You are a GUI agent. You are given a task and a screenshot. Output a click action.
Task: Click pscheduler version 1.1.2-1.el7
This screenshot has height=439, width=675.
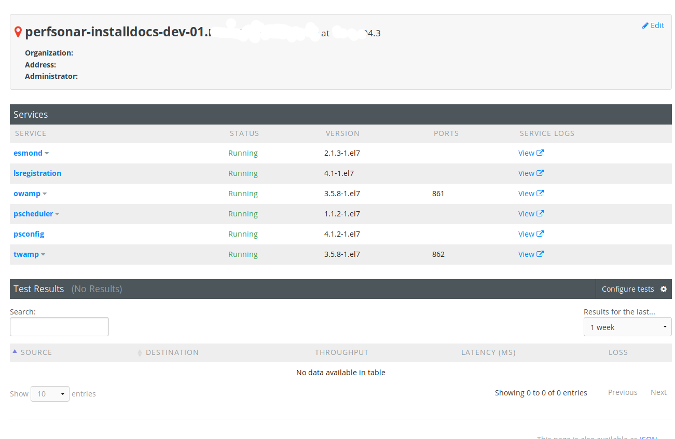pyautogui.click(x=342, y=214)
